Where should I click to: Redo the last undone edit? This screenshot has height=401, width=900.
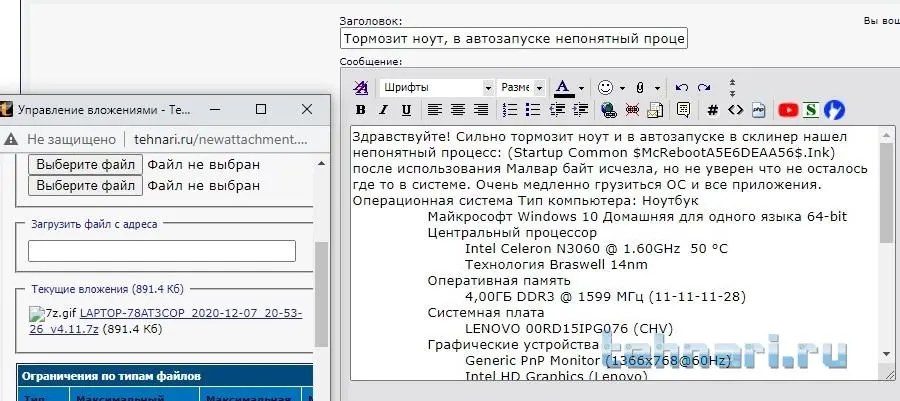pos(704,88)
